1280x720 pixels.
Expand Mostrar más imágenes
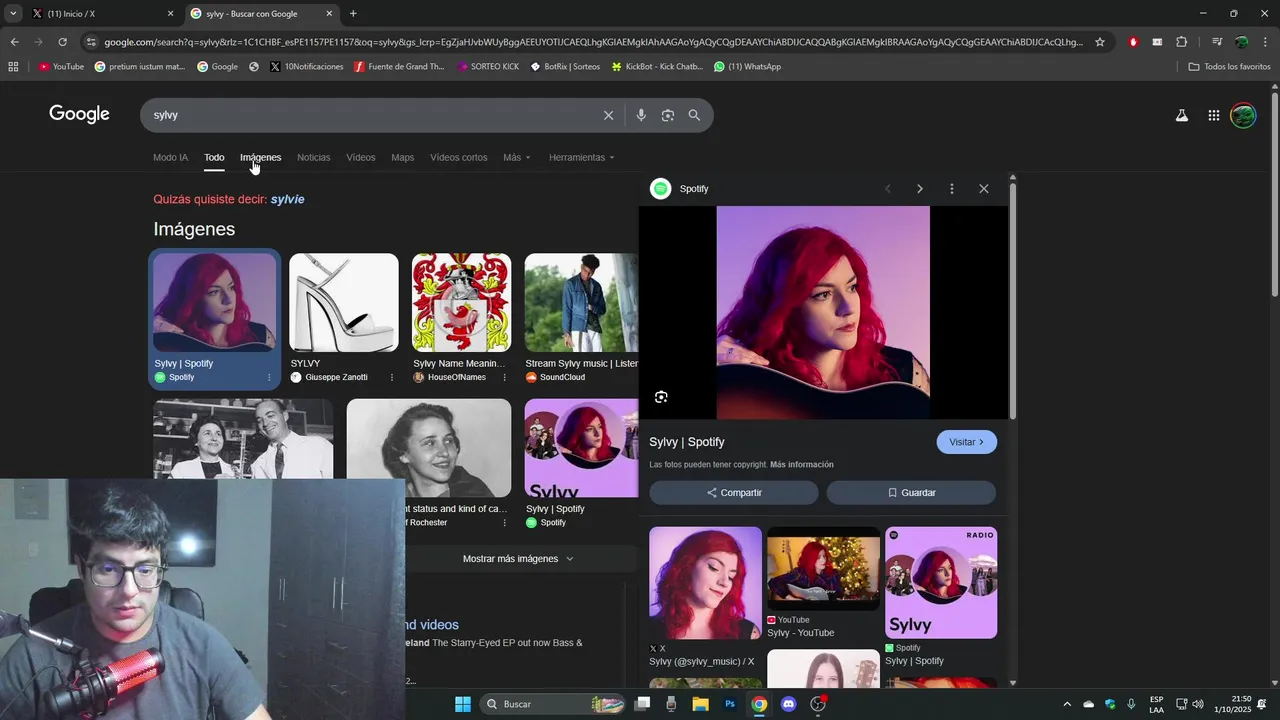pyautogui.click(x=518, y=559)
